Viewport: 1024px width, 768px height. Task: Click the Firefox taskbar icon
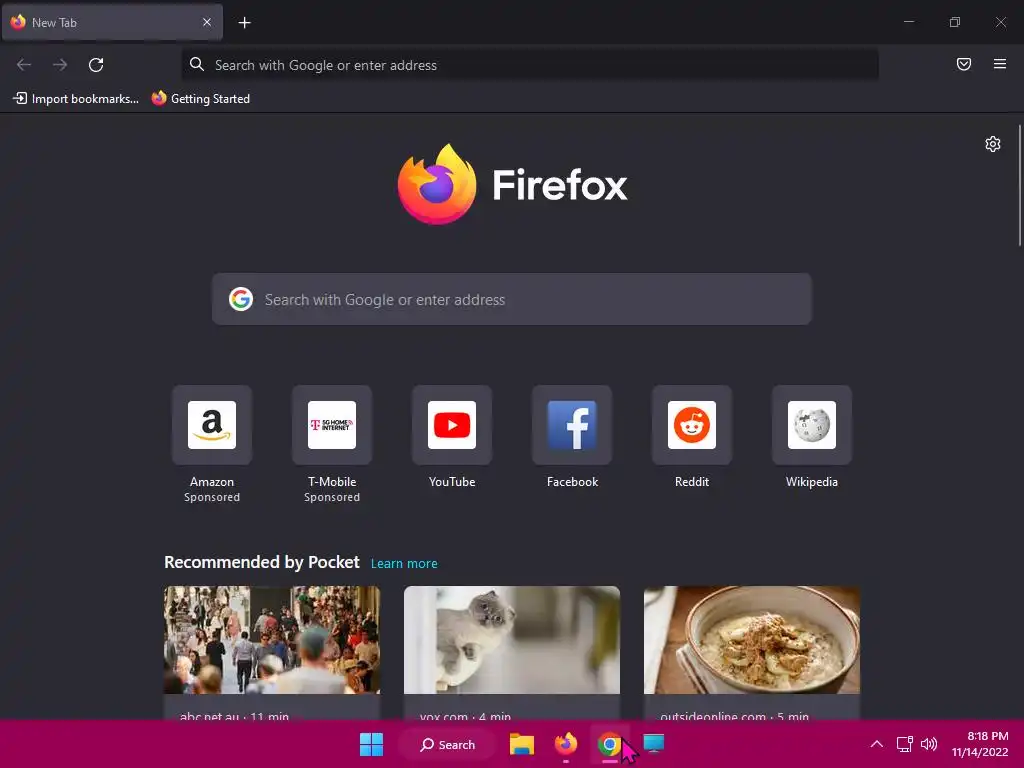point(566,744)
